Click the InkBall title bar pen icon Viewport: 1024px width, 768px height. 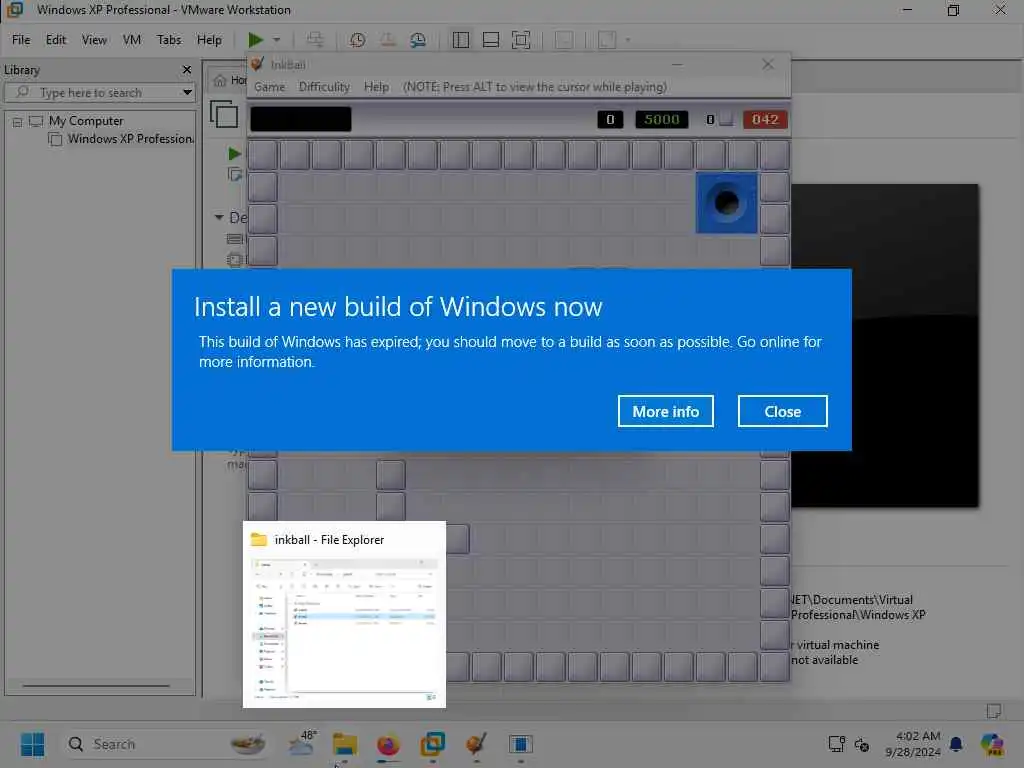257,64
